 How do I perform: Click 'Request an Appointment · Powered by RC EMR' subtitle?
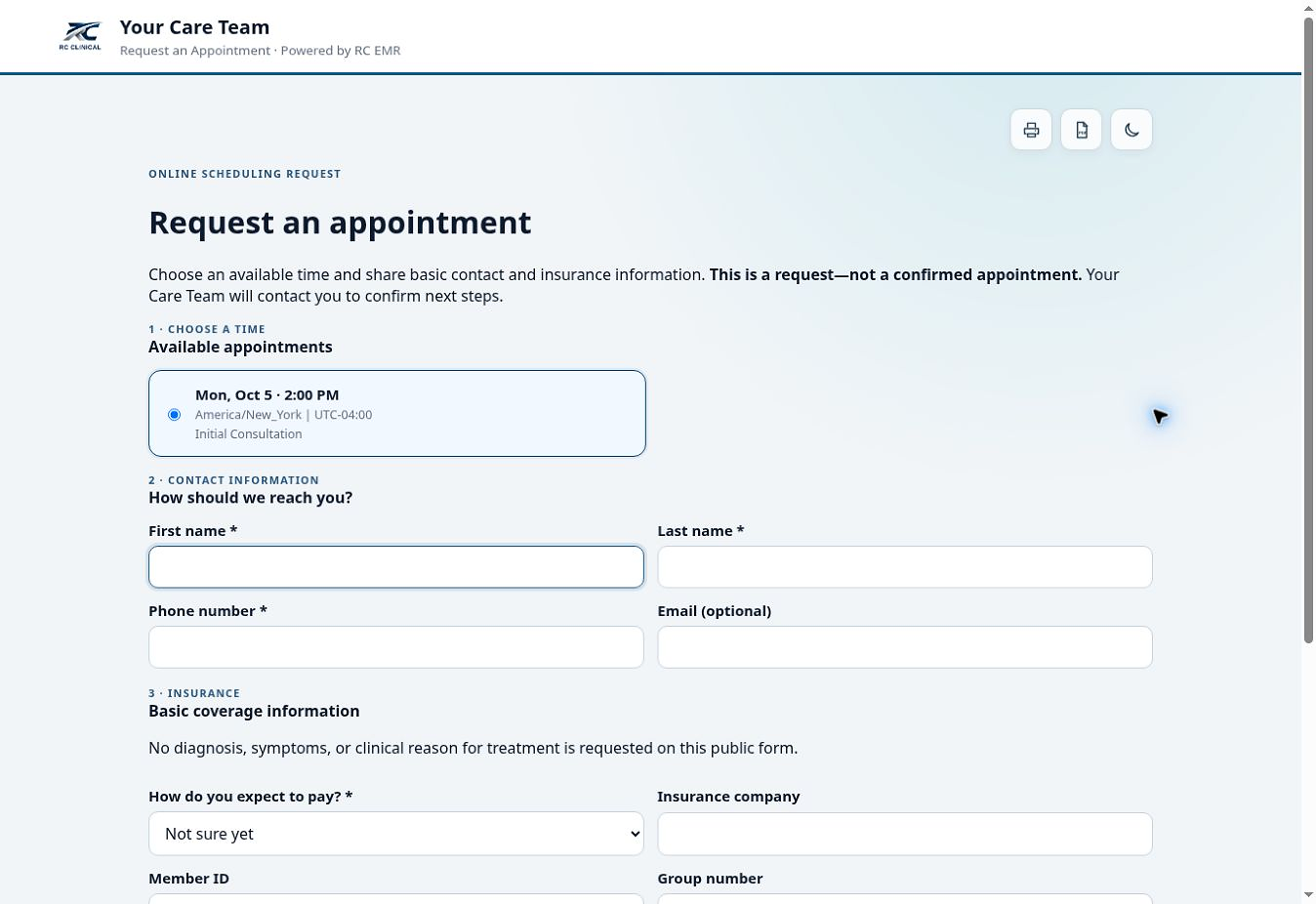point(260,51)
